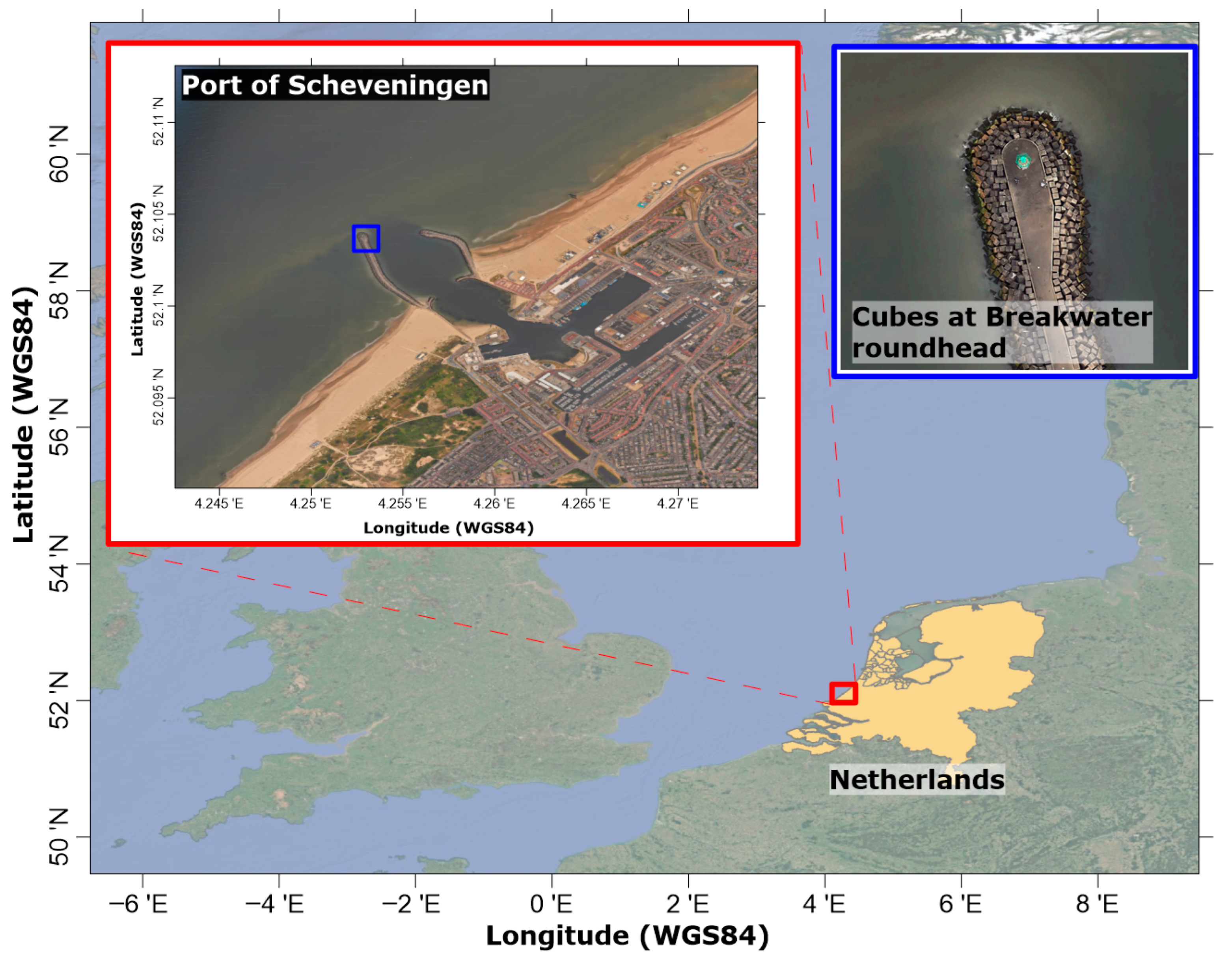This screenshot has height=964, width=1232.
Task: Click the inset 'Longitude (WGS84)' axis title
Action: (448, 528)
